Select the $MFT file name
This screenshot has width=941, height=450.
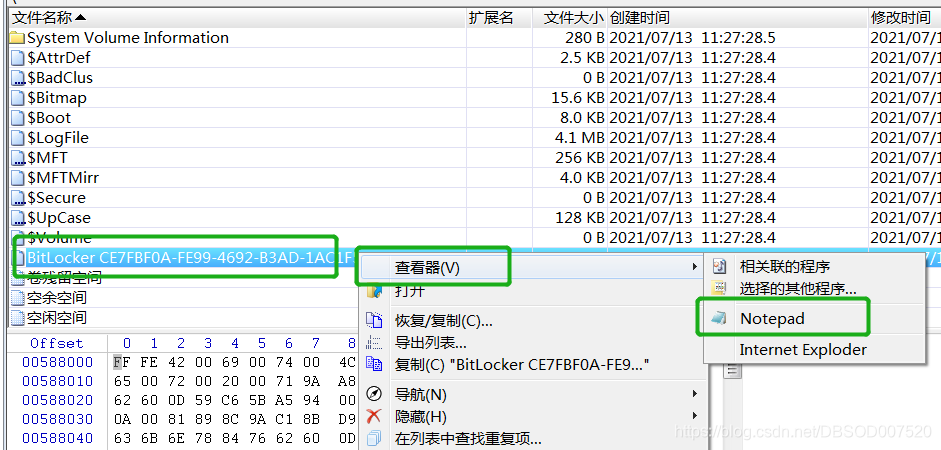(x=47, y=158)
